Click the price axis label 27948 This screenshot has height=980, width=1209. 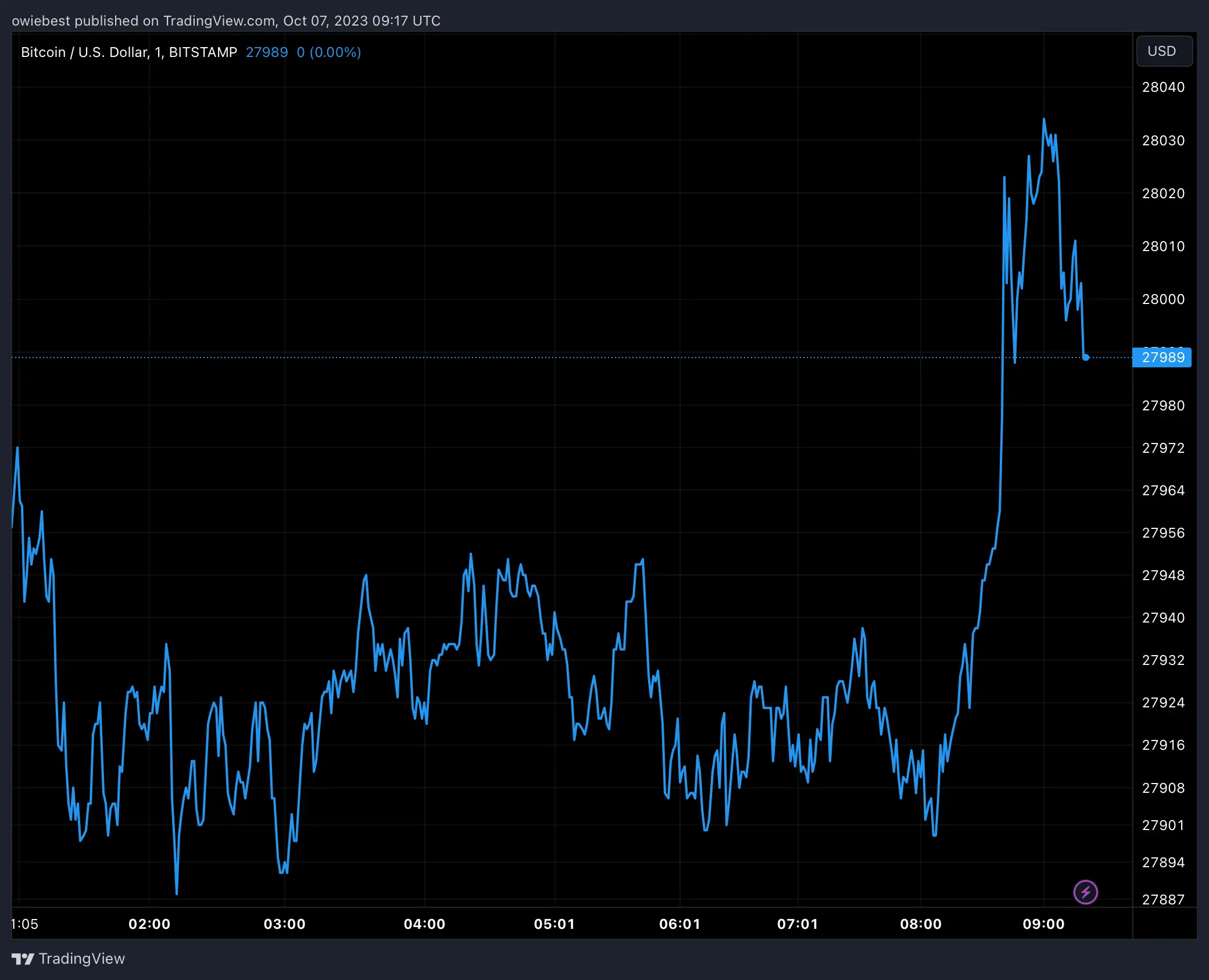(x=1163, y=575)
